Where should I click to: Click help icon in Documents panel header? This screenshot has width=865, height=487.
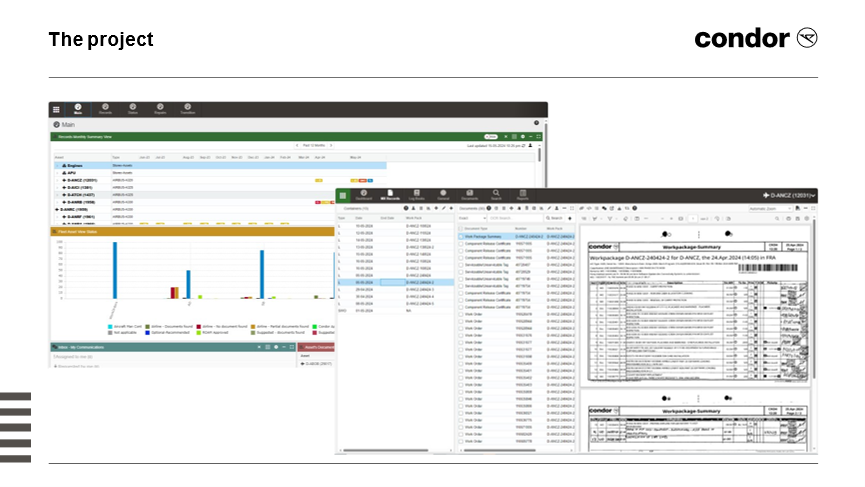pos(488,208)
